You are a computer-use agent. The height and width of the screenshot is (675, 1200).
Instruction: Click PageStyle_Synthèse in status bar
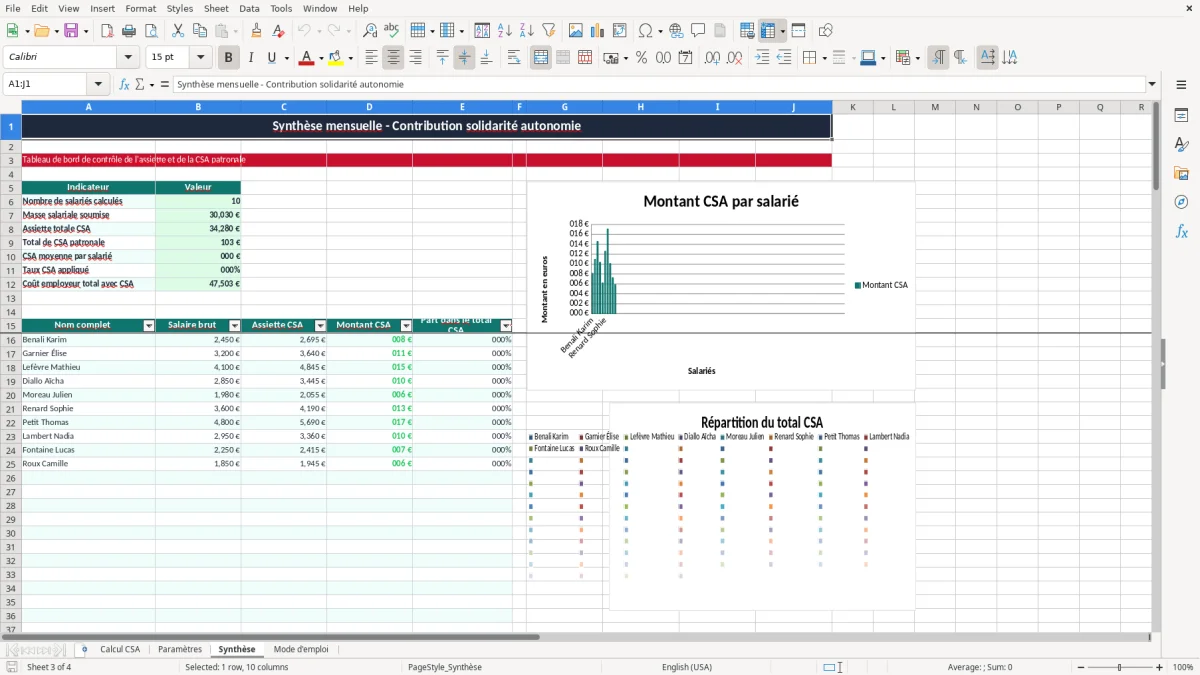click(445, 667)
